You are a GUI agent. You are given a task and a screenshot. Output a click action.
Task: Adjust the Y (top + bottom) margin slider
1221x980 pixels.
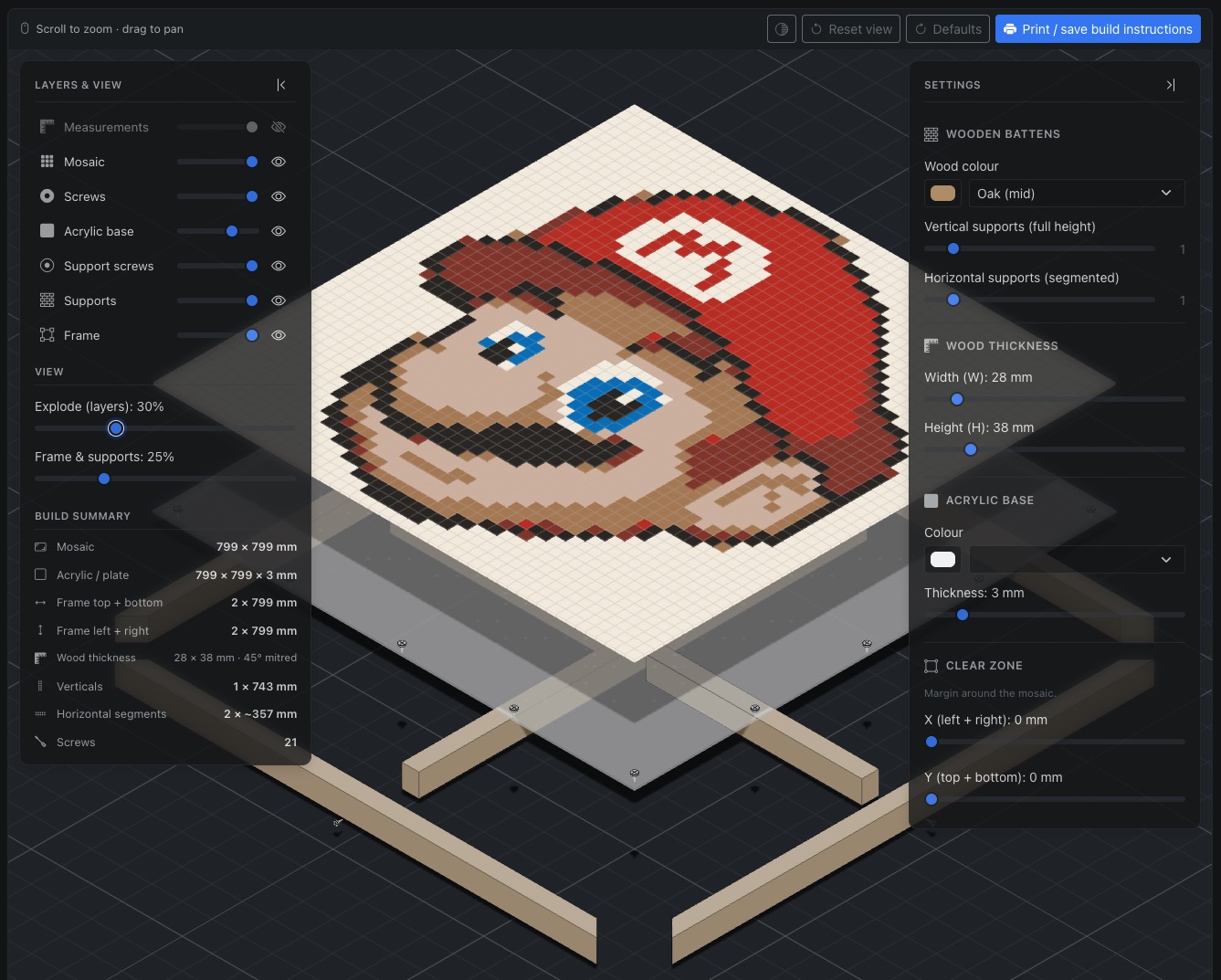point(1055,799)
